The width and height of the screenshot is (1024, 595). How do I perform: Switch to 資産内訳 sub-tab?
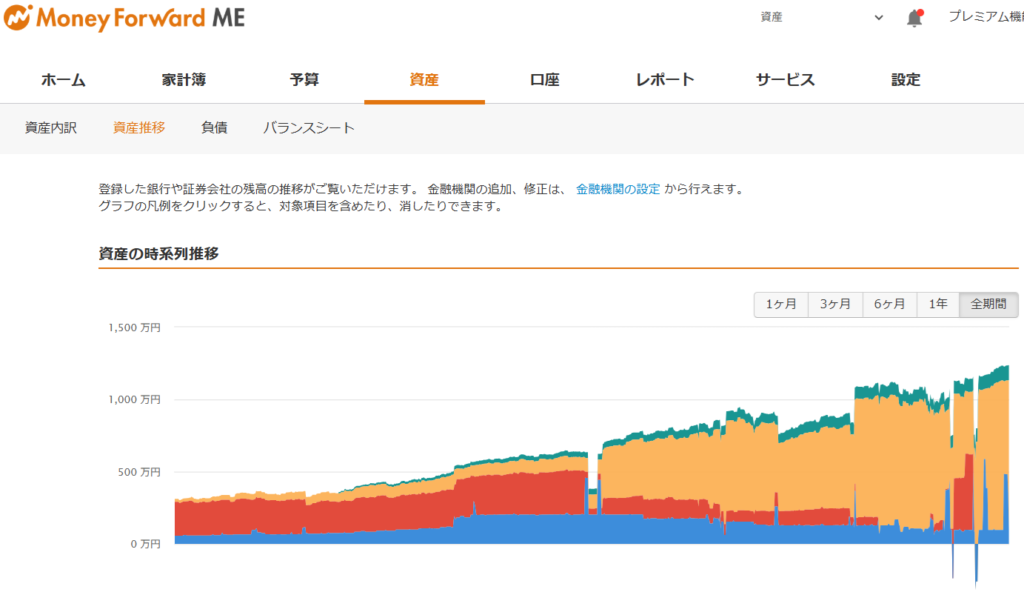point(51,128)
